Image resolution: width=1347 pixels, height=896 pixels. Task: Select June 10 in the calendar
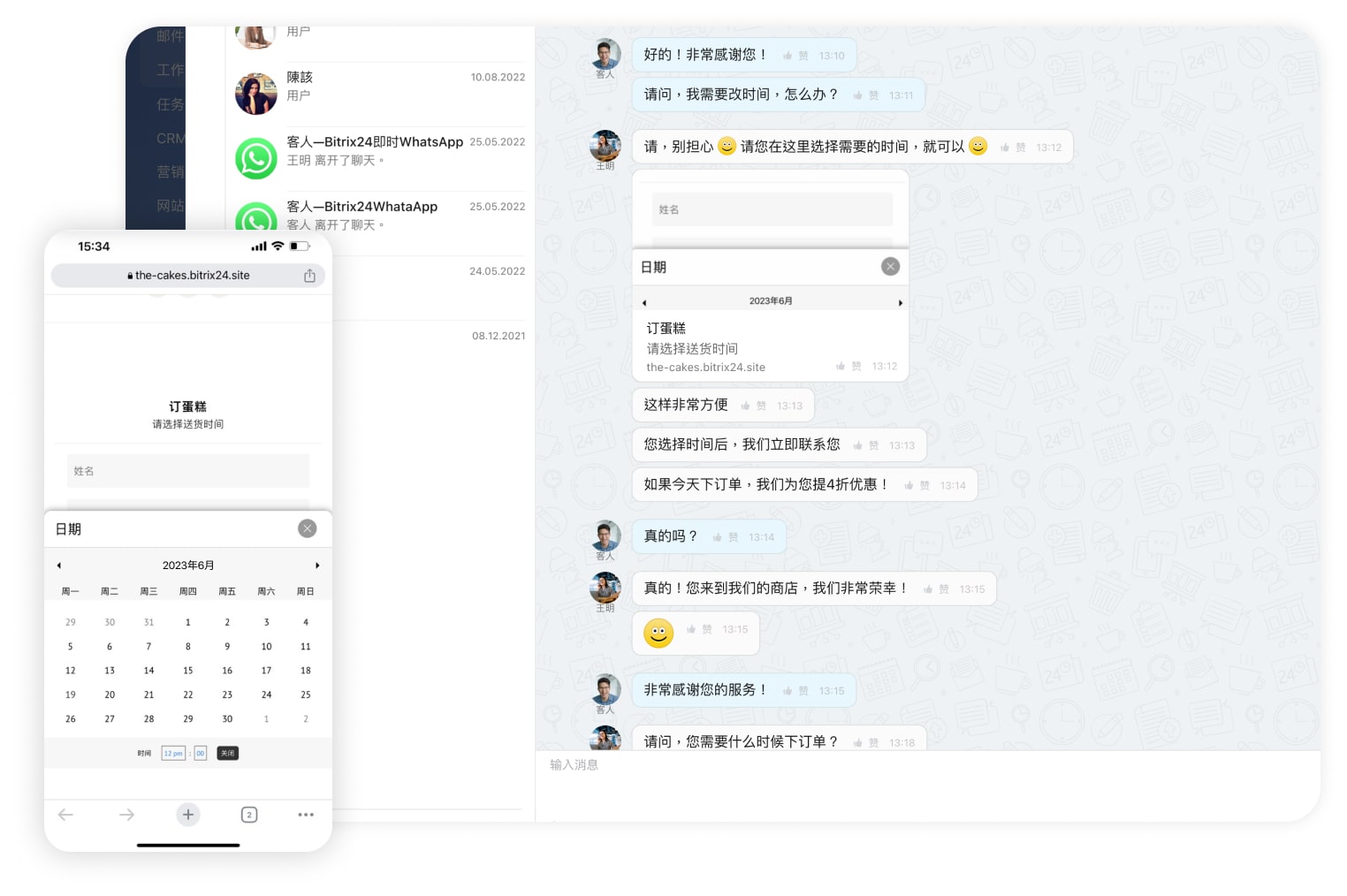(x=266, y=647)
